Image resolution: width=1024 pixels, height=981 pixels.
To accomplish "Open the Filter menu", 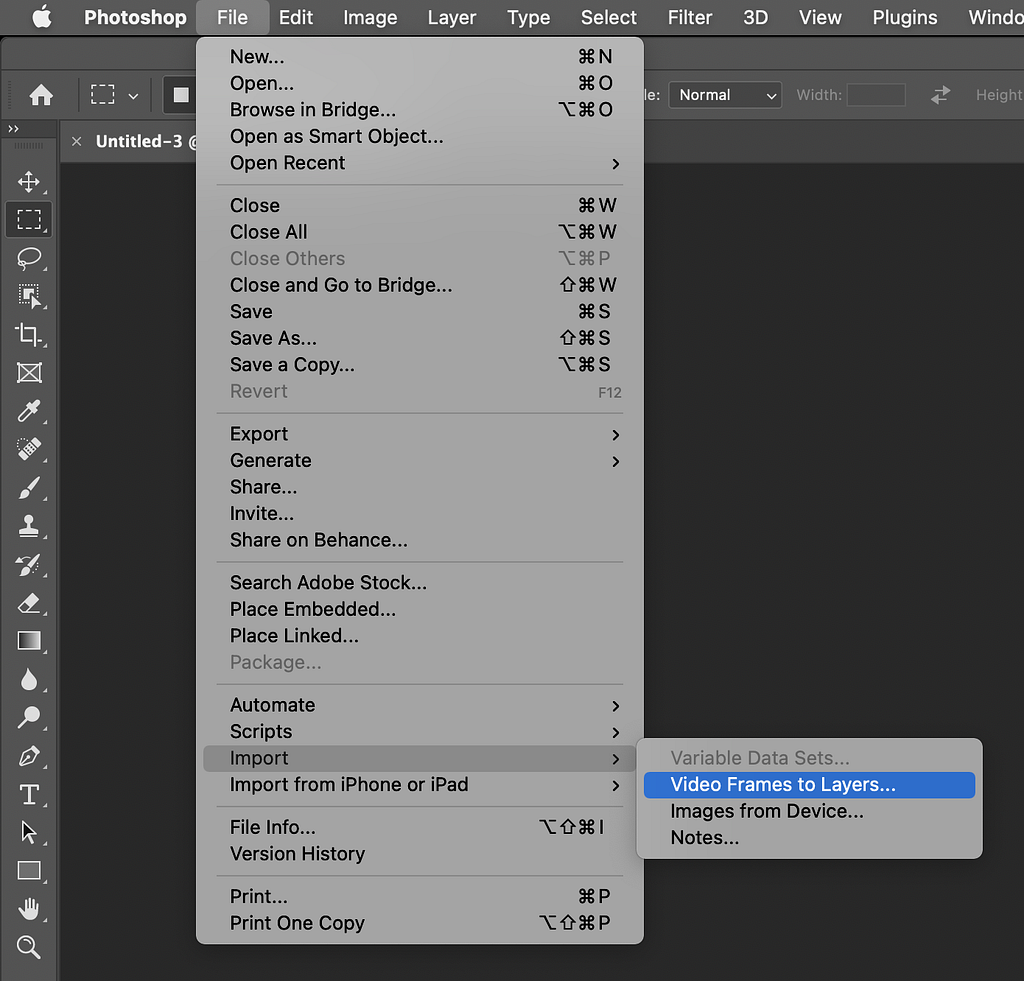I will (690, 17).
